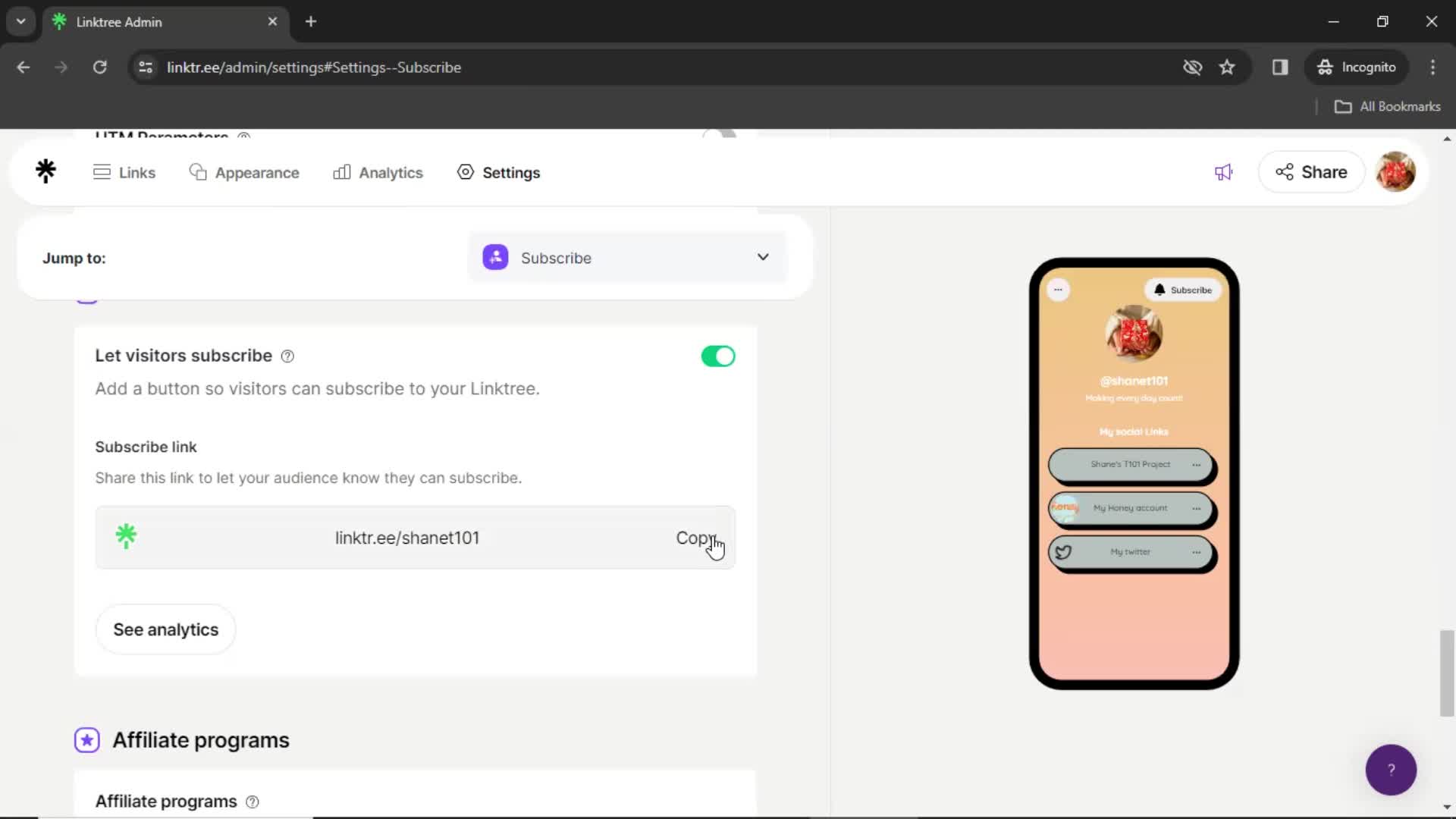Scroll down to Affiliate programs section
1456x819 pixels.
click(200, 740)
